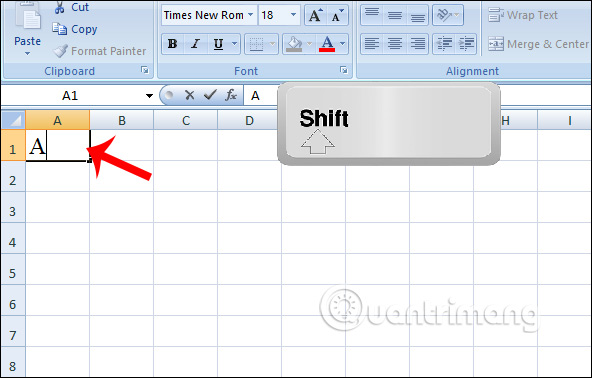
Task: Expand the font name dropdown
Action: [x=250, y=15]
